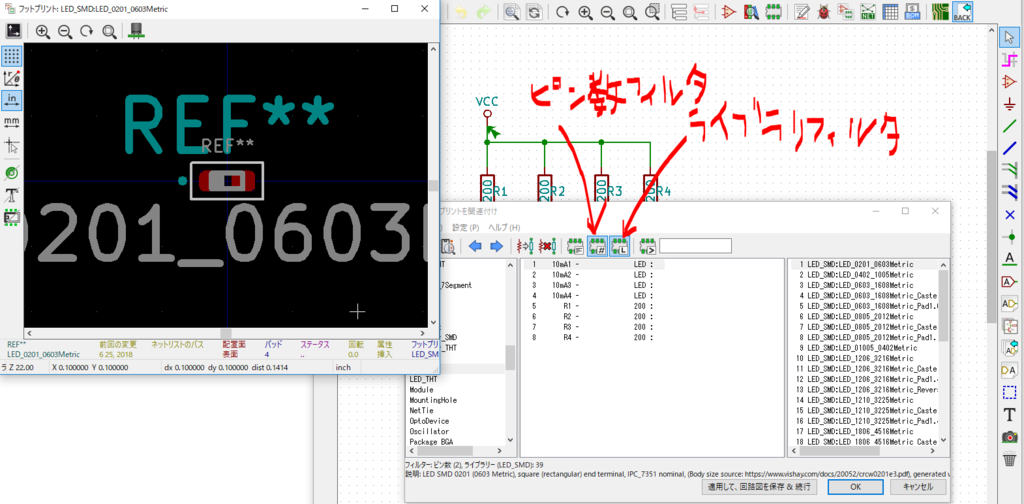The height and width of the screenshot is (504, 1024).
Task: Select next unlinked symbol
Action: coord(496,246)
